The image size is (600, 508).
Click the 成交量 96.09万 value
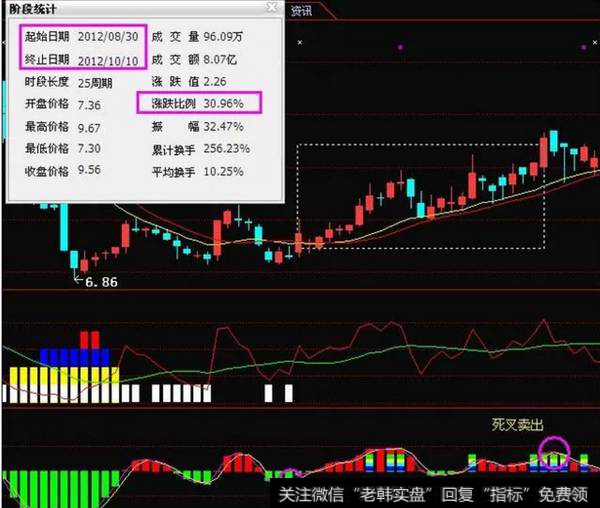(223, 37)
